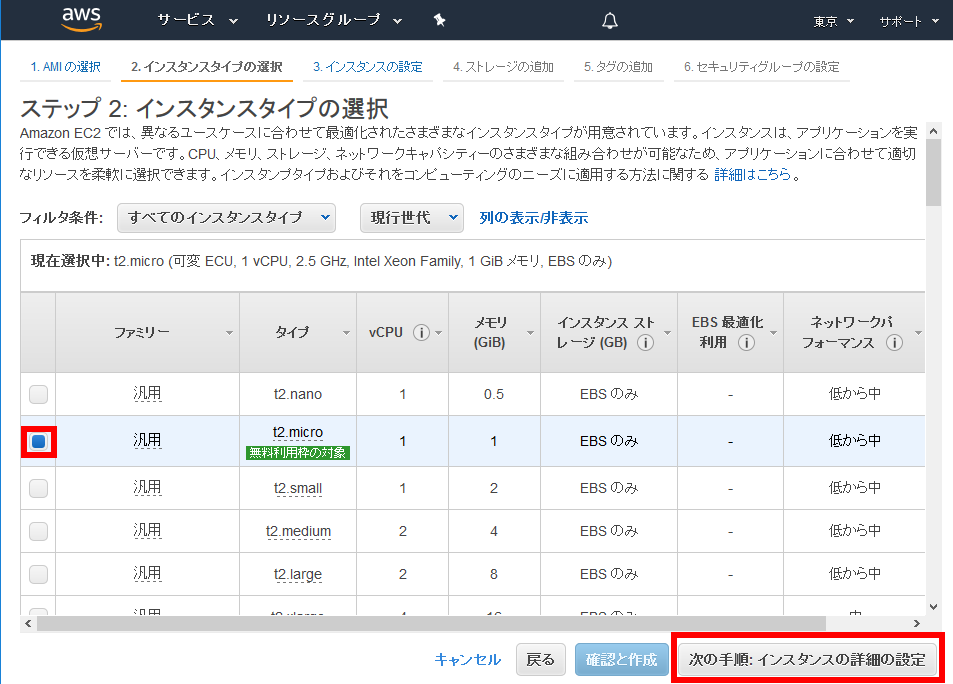Open the AWS home logo
Viewport: 953px width, 684px height.
pos(81,19)
